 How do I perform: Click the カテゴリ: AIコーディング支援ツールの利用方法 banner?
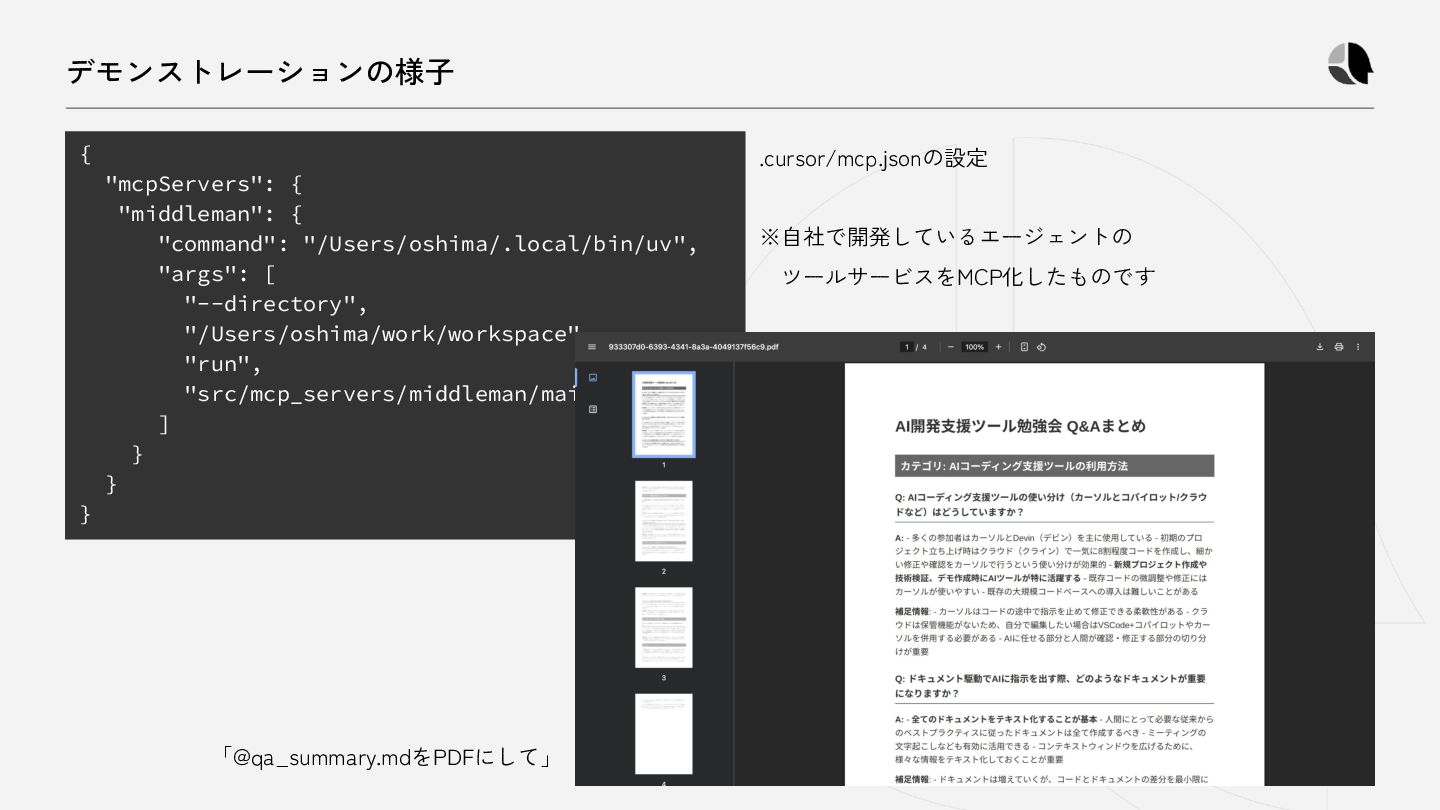pyautogui.click(x=1054, y=466)
